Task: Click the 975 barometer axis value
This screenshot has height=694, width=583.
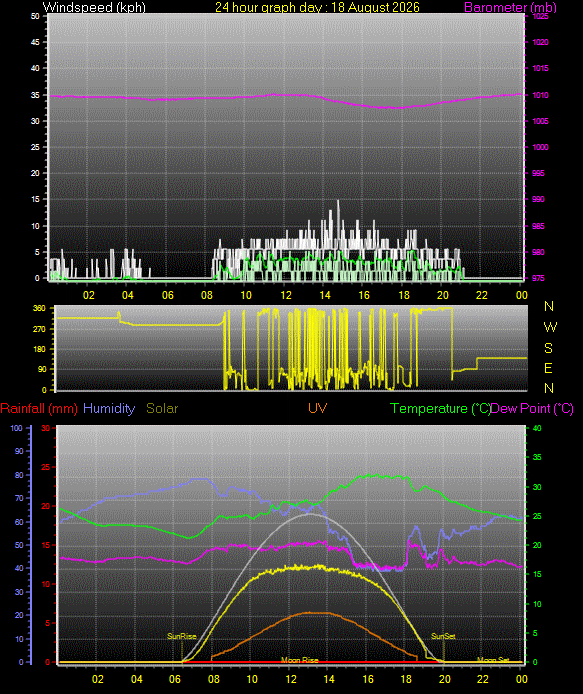Action: [538, 278]
